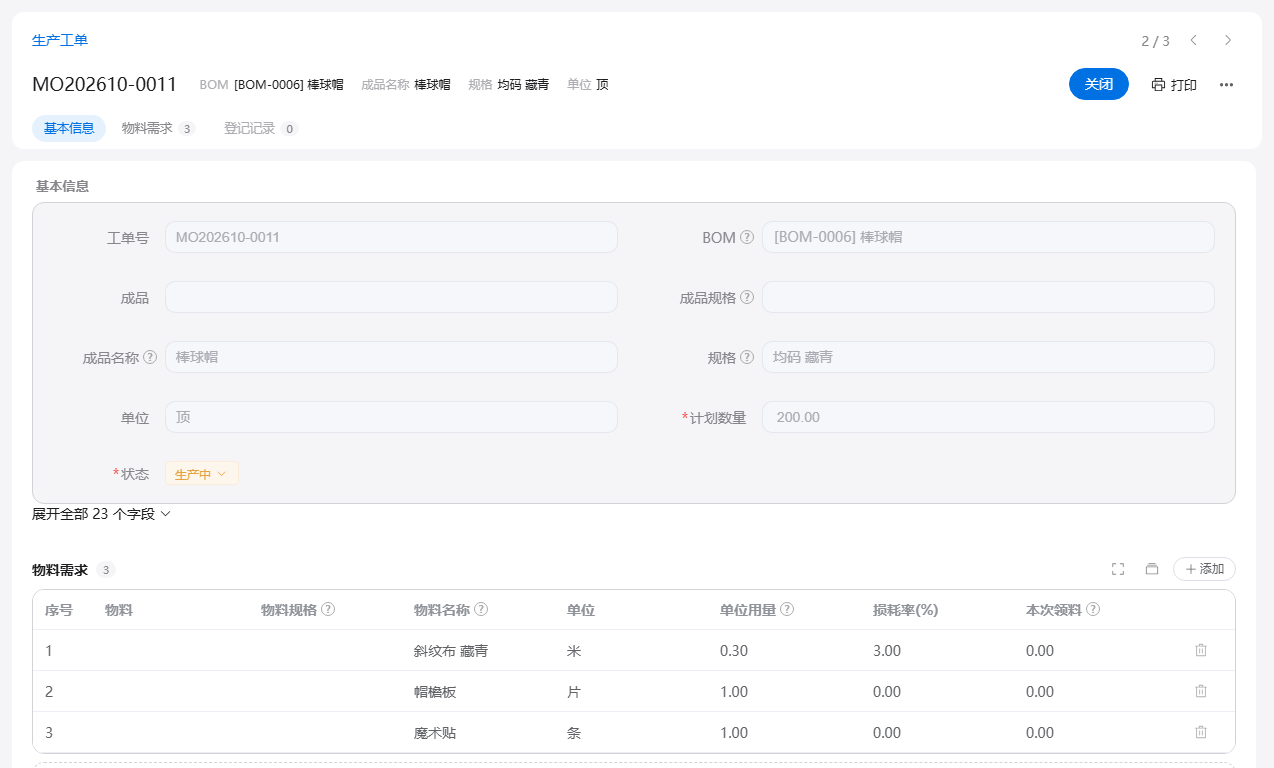Click the MO202610-0011 page title
1274x768 pixels.
105,84
